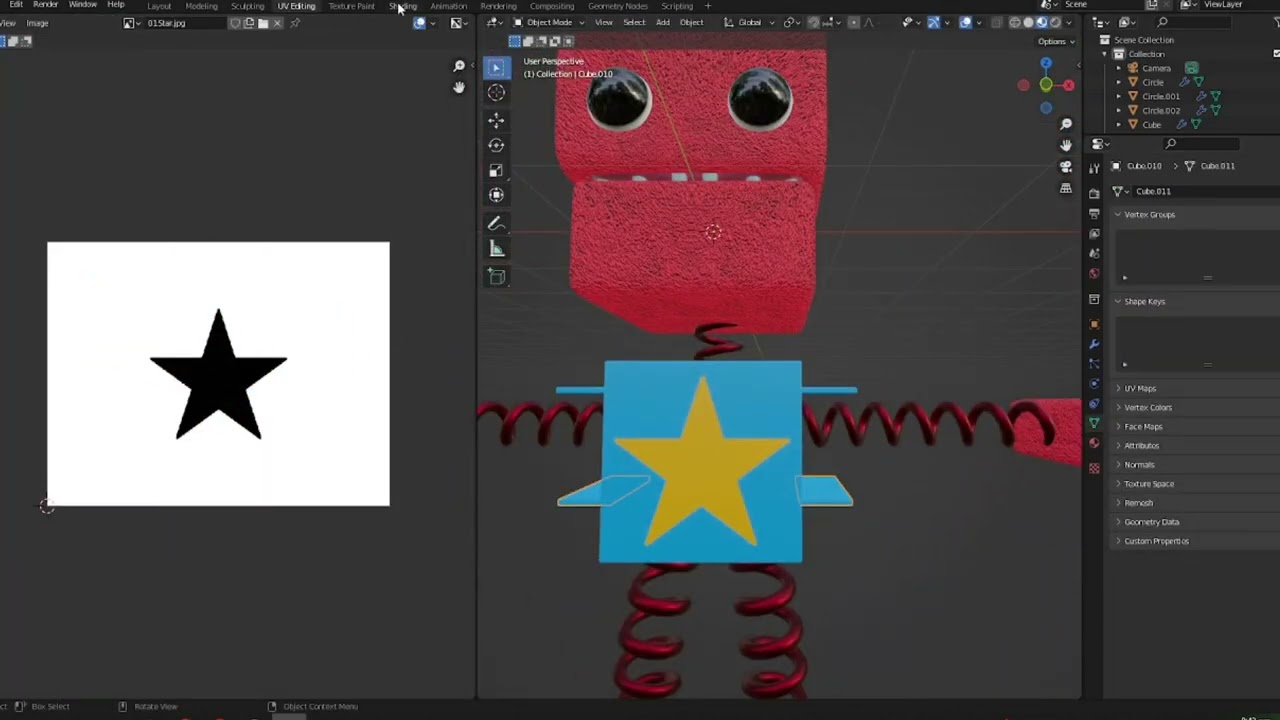Open the Global transform orientation dropdown

pos(750,22)
